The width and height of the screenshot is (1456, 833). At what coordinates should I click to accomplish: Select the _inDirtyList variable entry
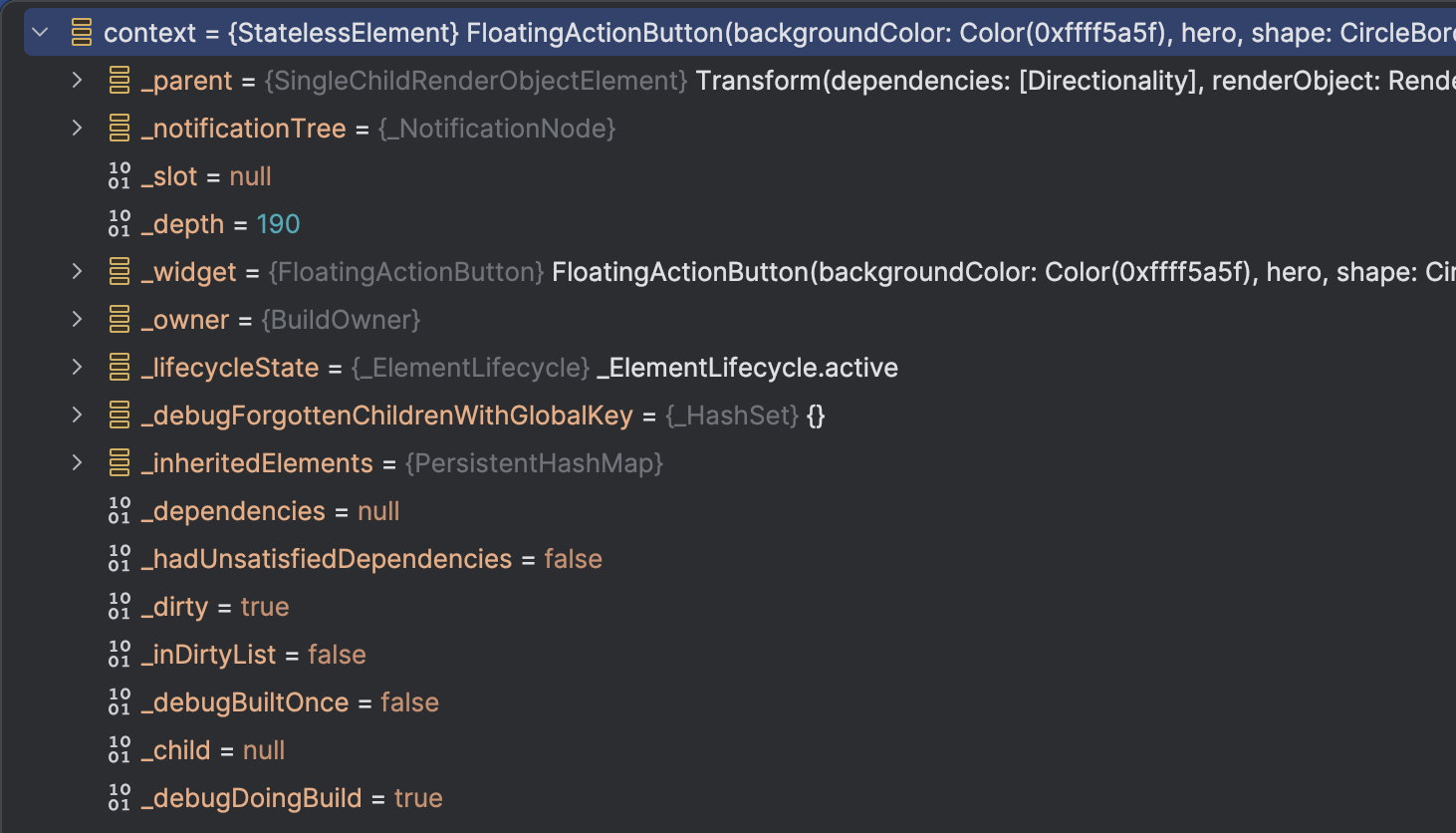pyautogui.click(x=209, y=654)
